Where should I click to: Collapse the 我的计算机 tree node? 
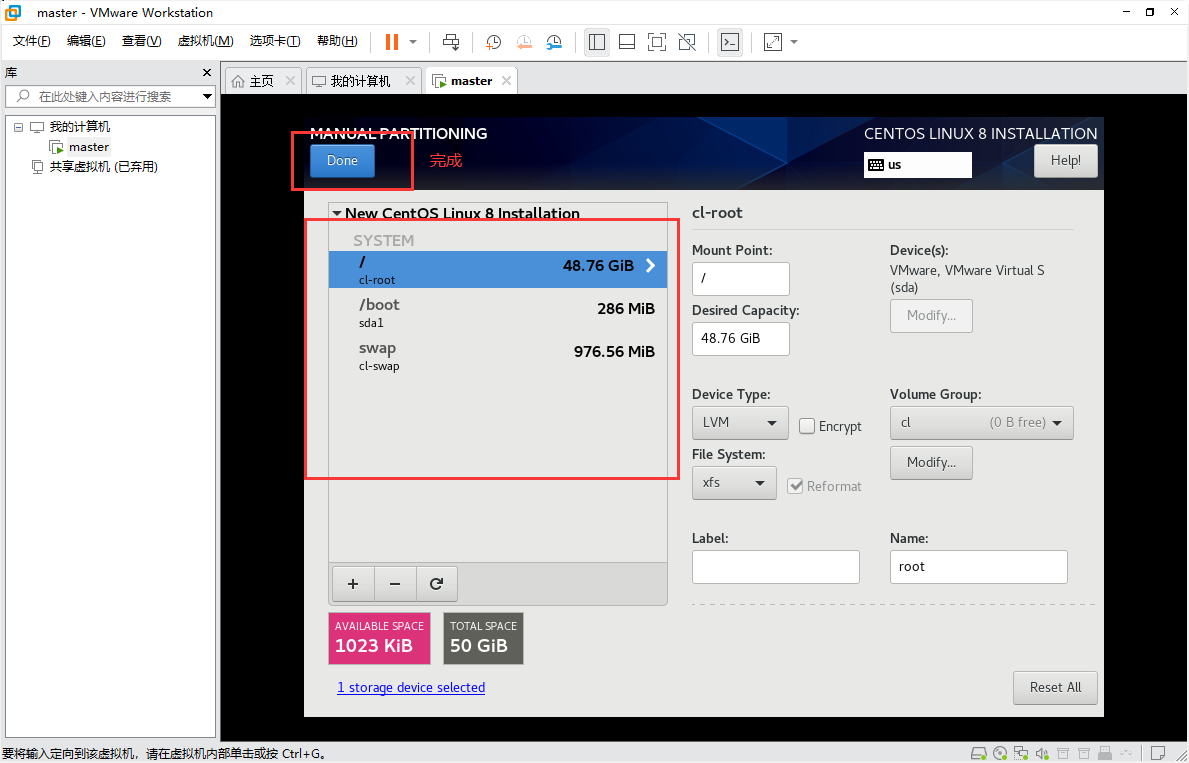click(x=19, y=127)
